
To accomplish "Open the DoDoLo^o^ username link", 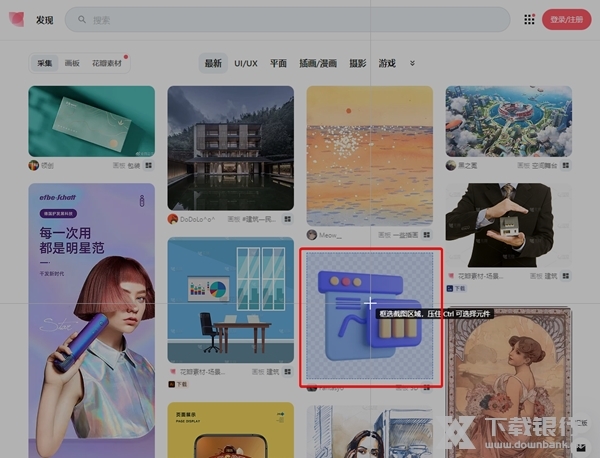I will click(x=197, y=219).
